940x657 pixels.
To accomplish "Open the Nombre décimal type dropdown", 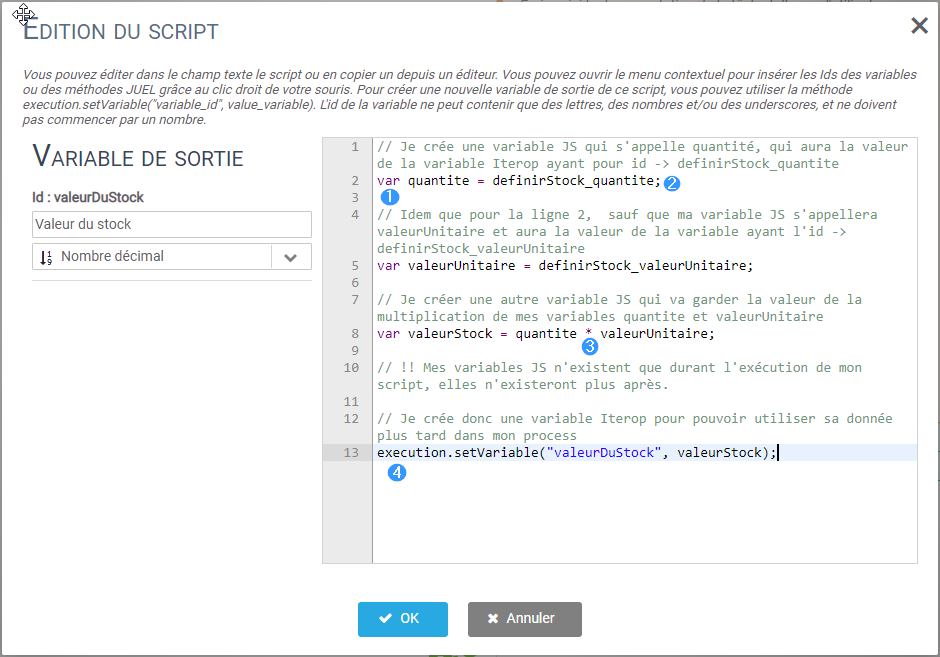I will tap(152, 257).
